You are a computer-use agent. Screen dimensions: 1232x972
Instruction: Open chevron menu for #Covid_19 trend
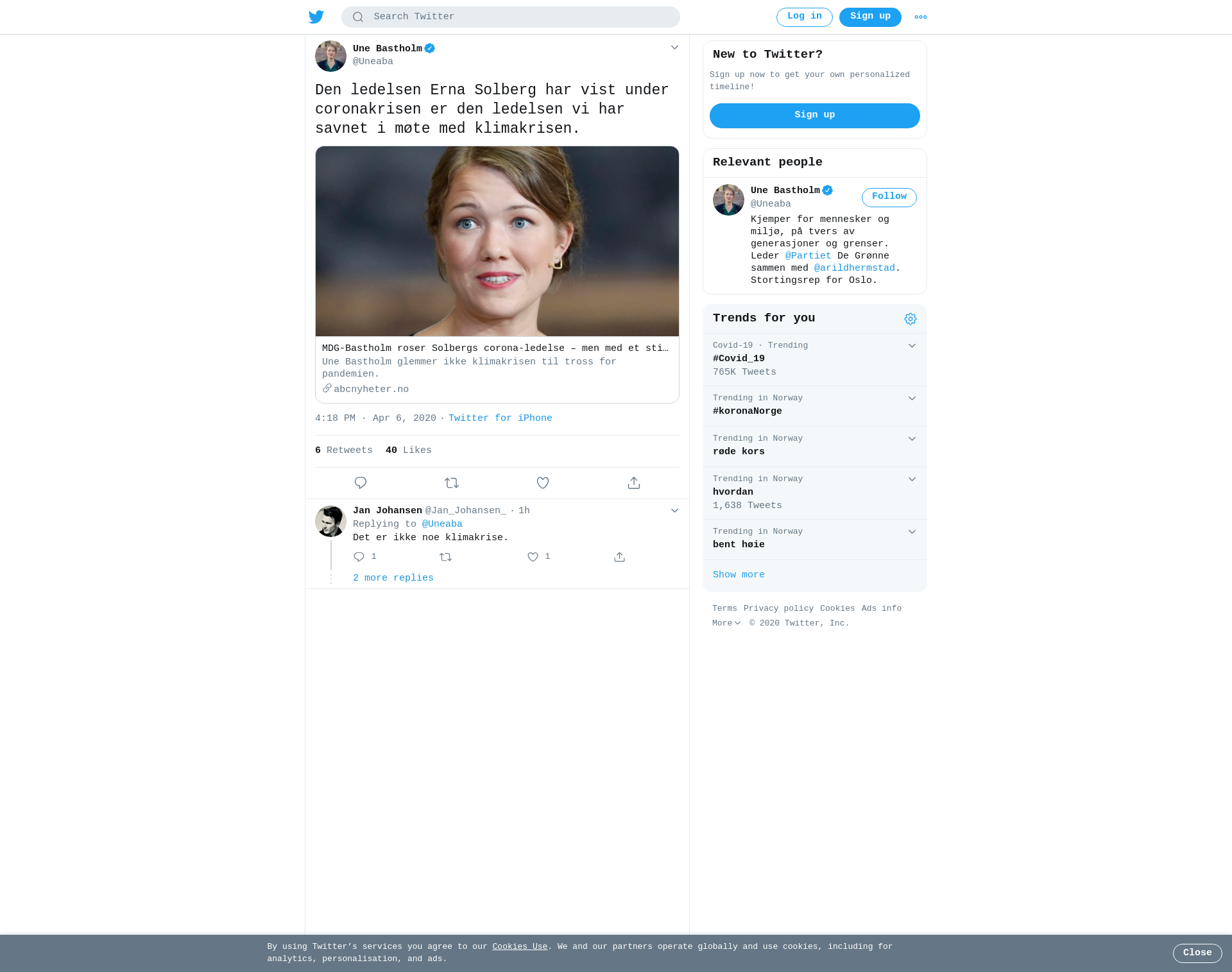click(x=912, y=346)
